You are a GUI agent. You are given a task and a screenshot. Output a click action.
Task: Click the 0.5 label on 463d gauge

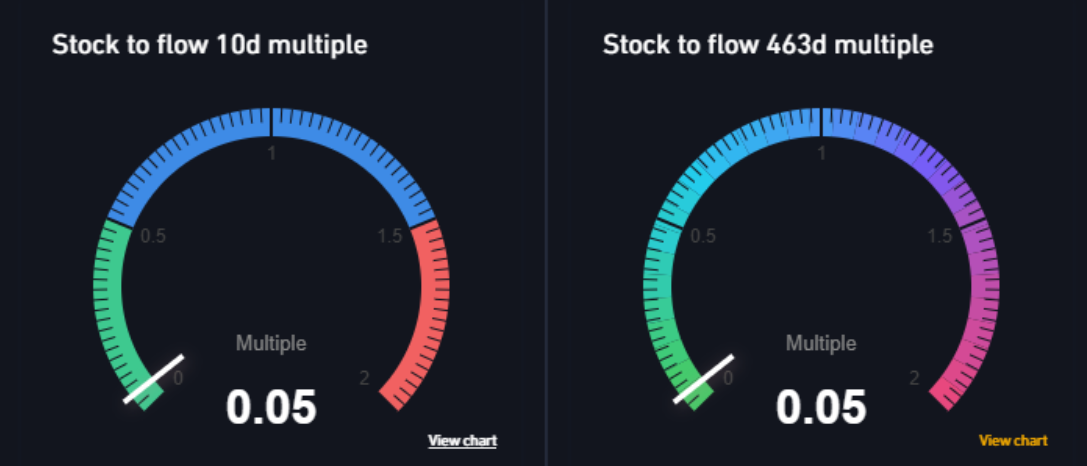click(703, 236)
